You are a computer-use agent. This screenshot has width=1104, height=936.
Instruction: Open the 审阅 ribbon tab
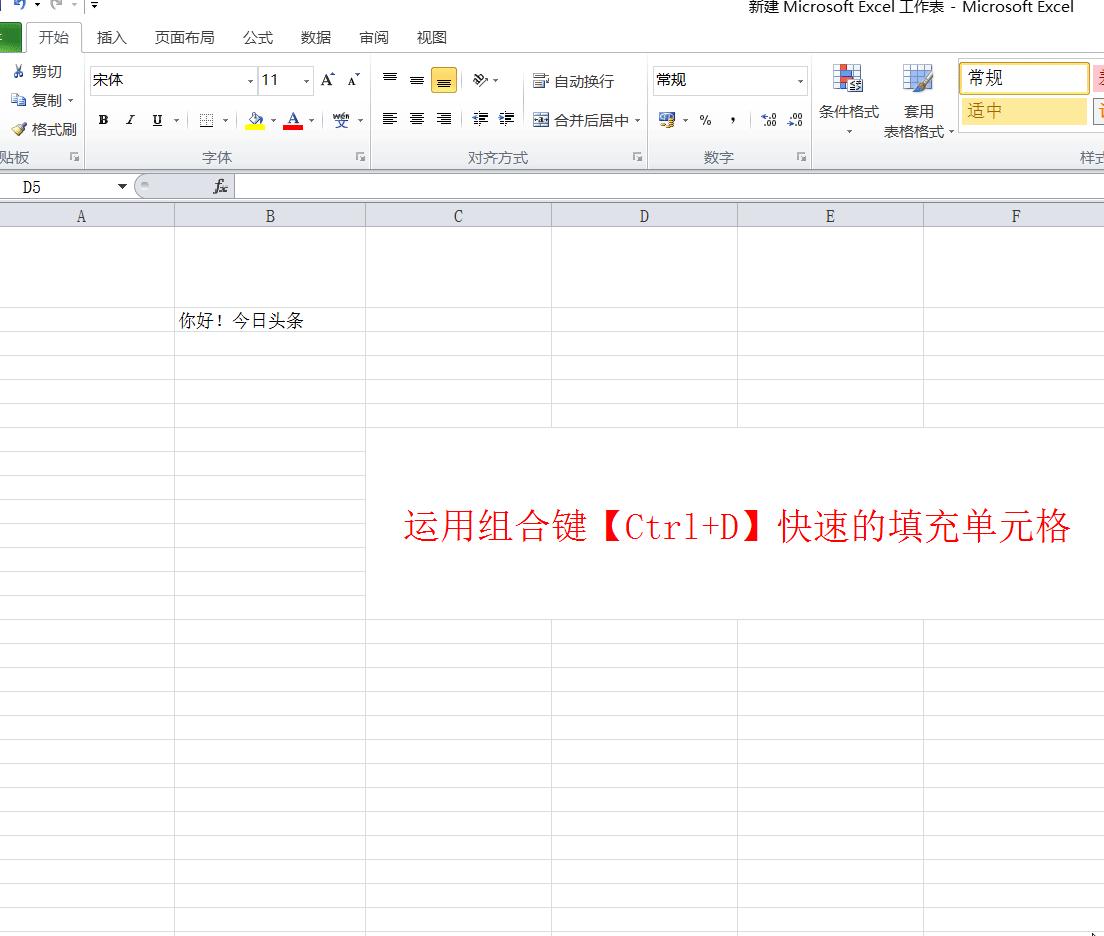click(x=373, y=37)
